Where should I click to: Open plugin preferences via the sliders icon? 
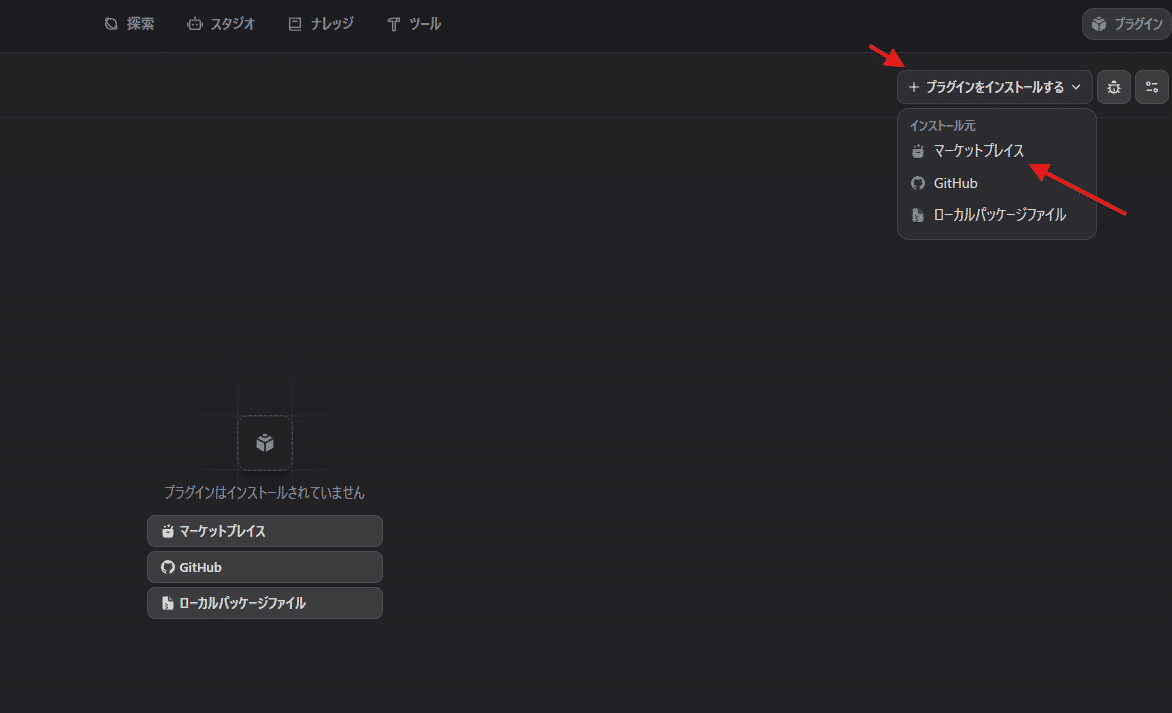(x=1152, y=87)
